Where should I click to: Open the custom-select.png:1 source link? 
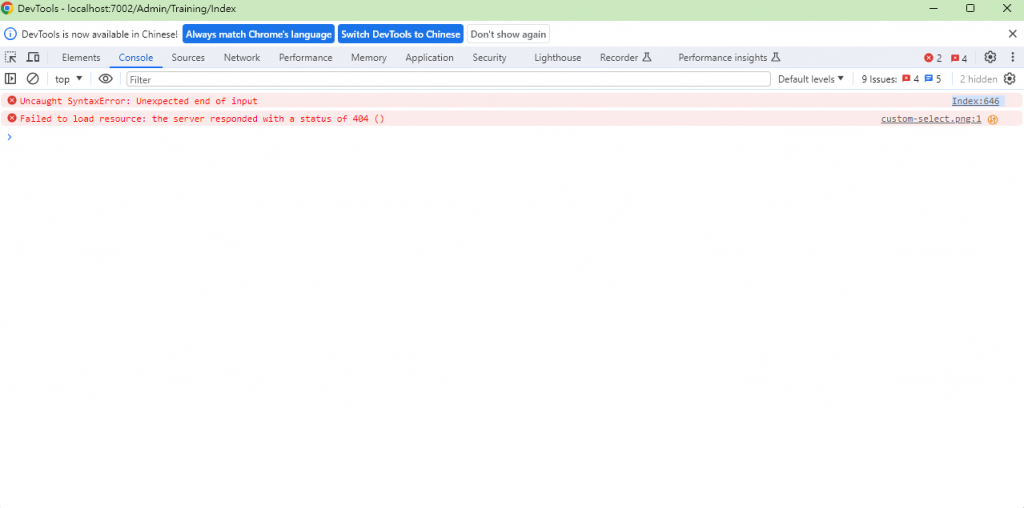click(x=931, y=119)
